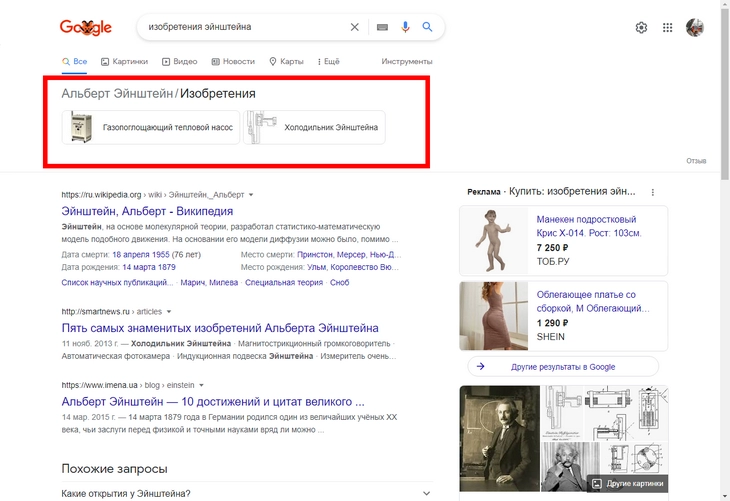Open the Ещё menu
This screenshot has width=730, height=501.
[x=329, y=61]
